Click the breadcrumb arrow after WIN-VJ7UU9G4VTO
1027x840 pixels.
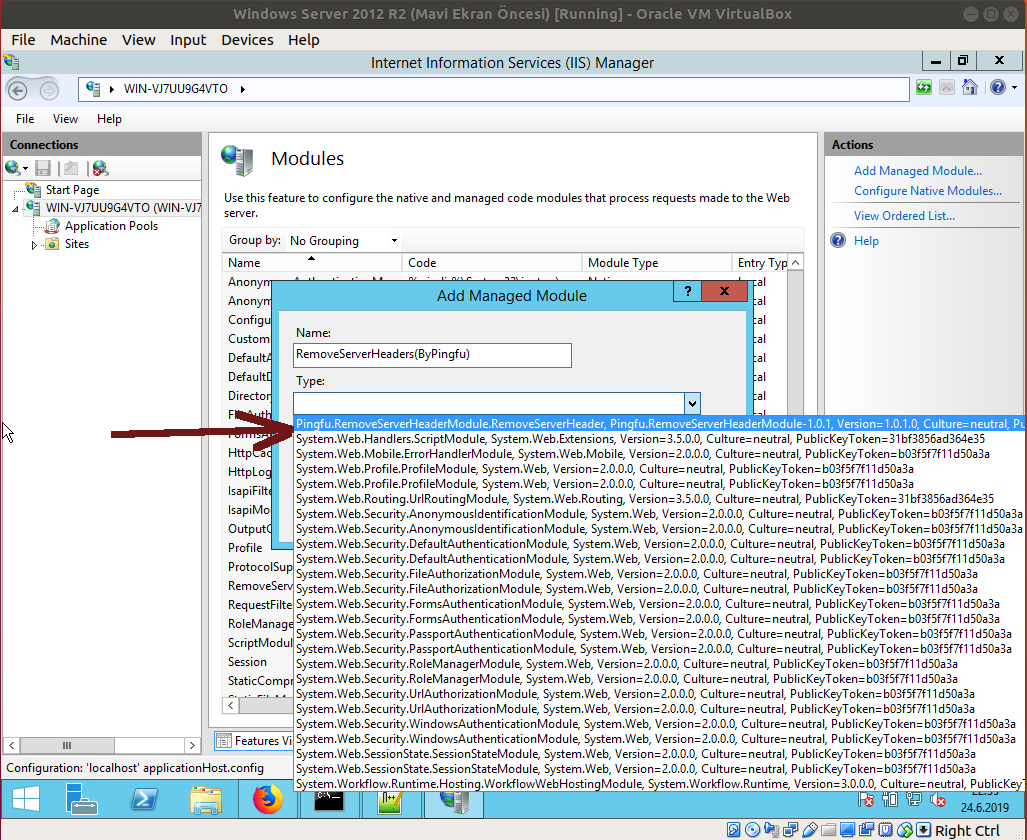point(242,89)
